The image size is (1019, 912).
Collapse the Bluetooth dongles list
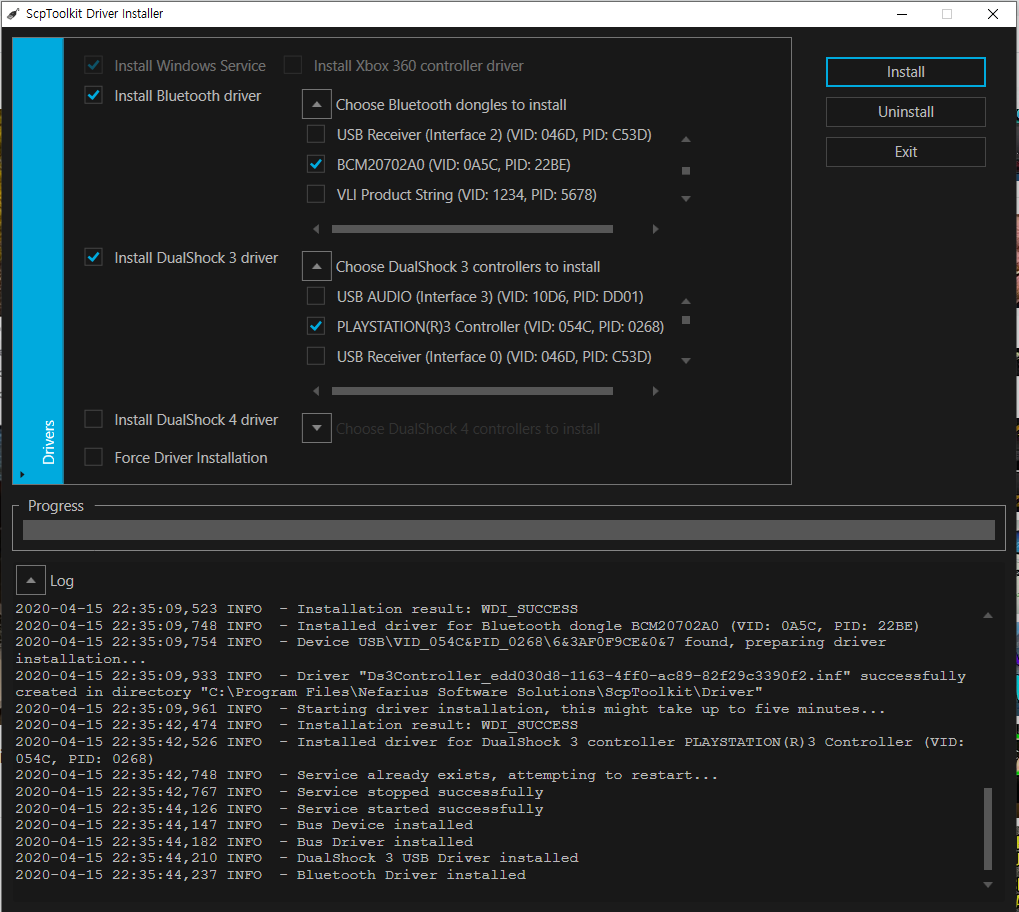[x=316, y=104]
